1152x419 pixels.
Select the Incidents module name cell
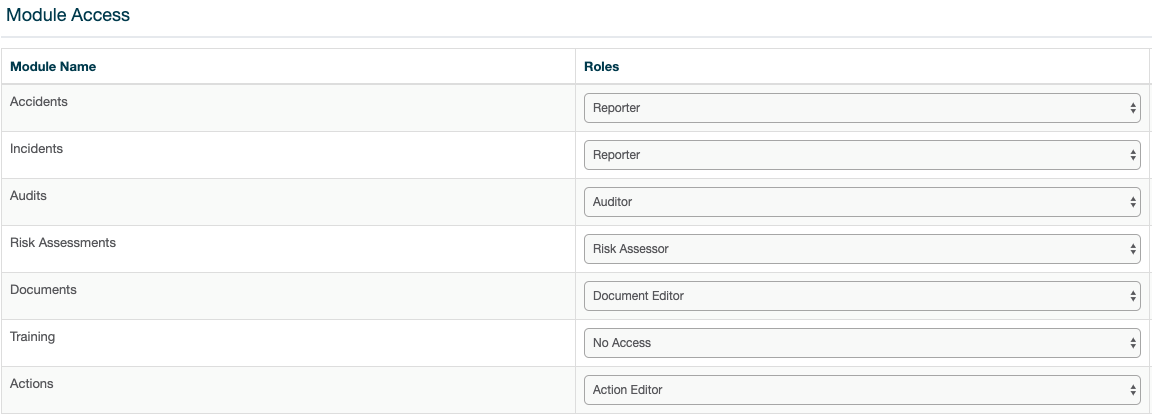pos(288,155)
